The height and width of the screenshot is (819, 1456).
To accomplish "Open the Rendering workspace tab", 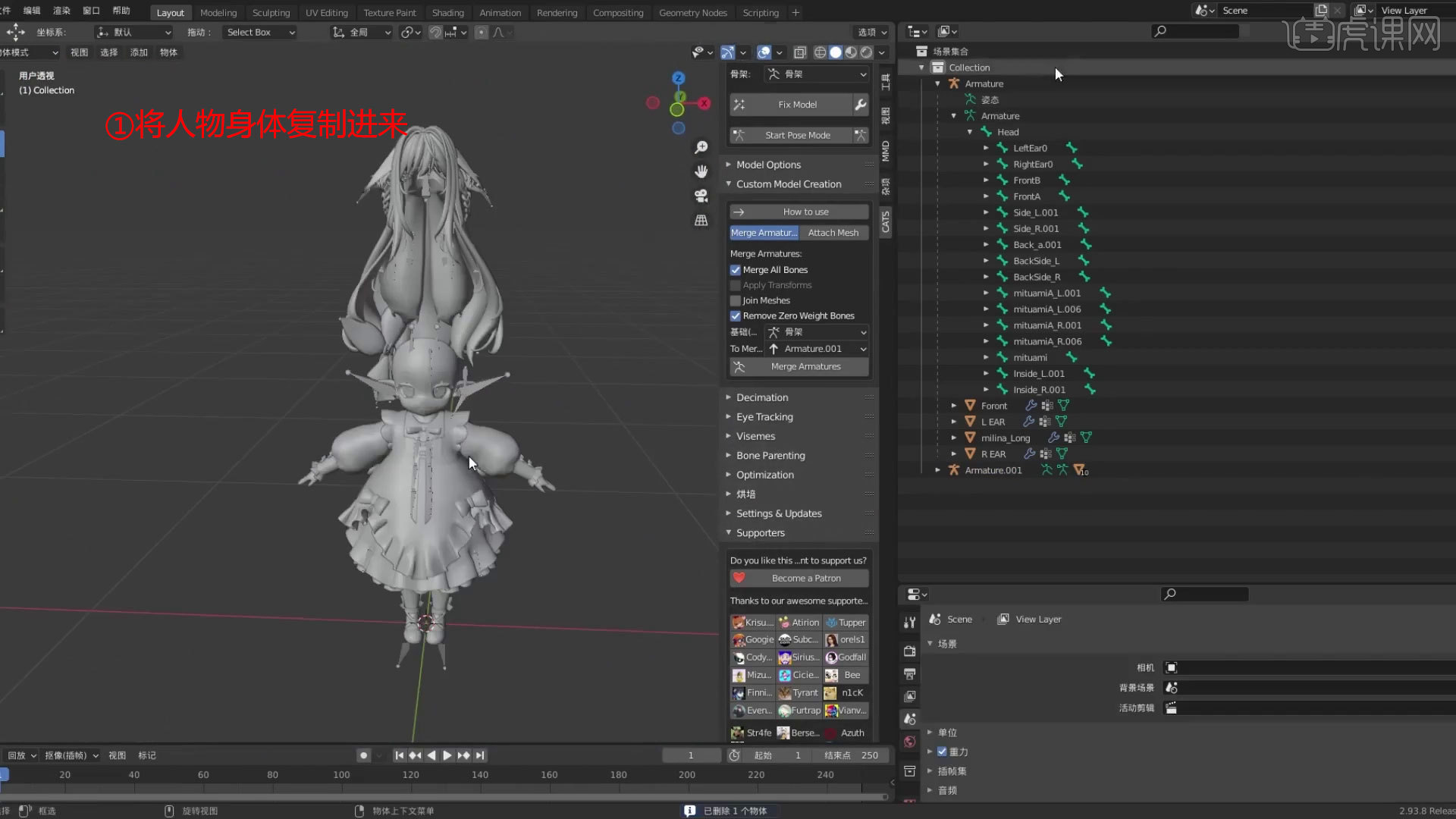I will click(557, 12).
